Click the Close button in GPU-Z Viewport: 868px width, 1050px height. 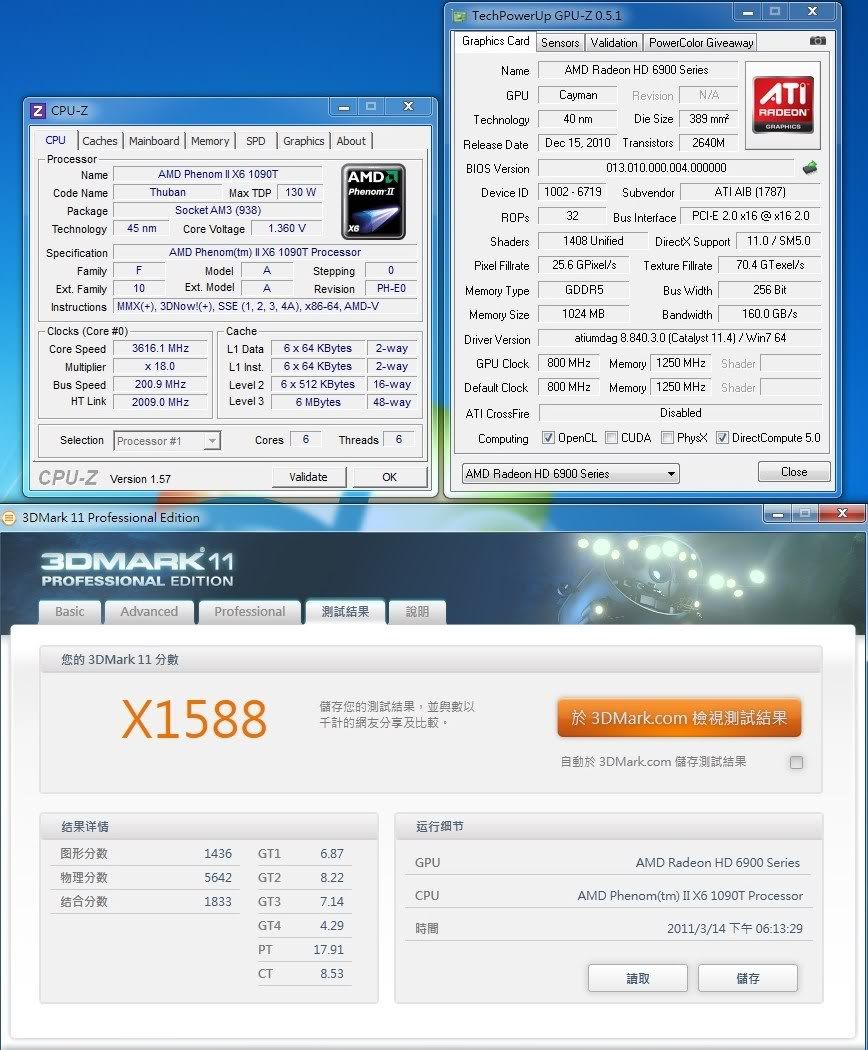pos(794,471)
